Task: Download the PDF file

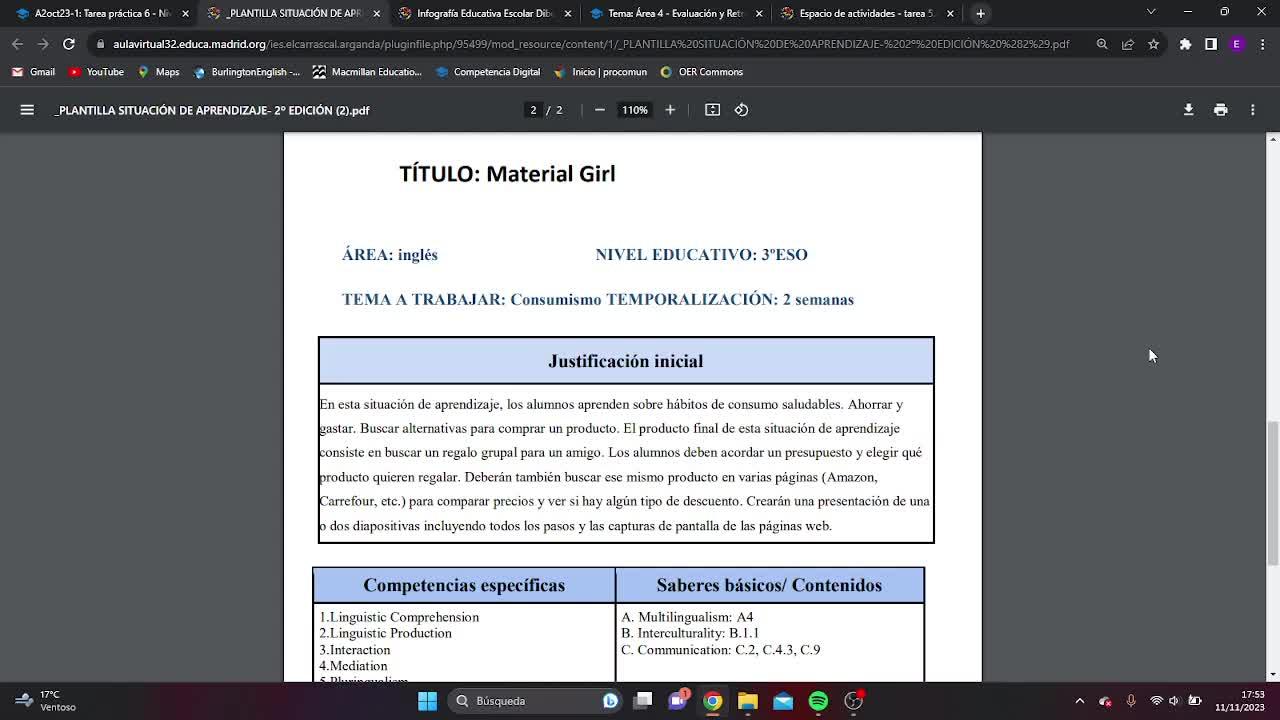Action: [x=1188, y=110]
